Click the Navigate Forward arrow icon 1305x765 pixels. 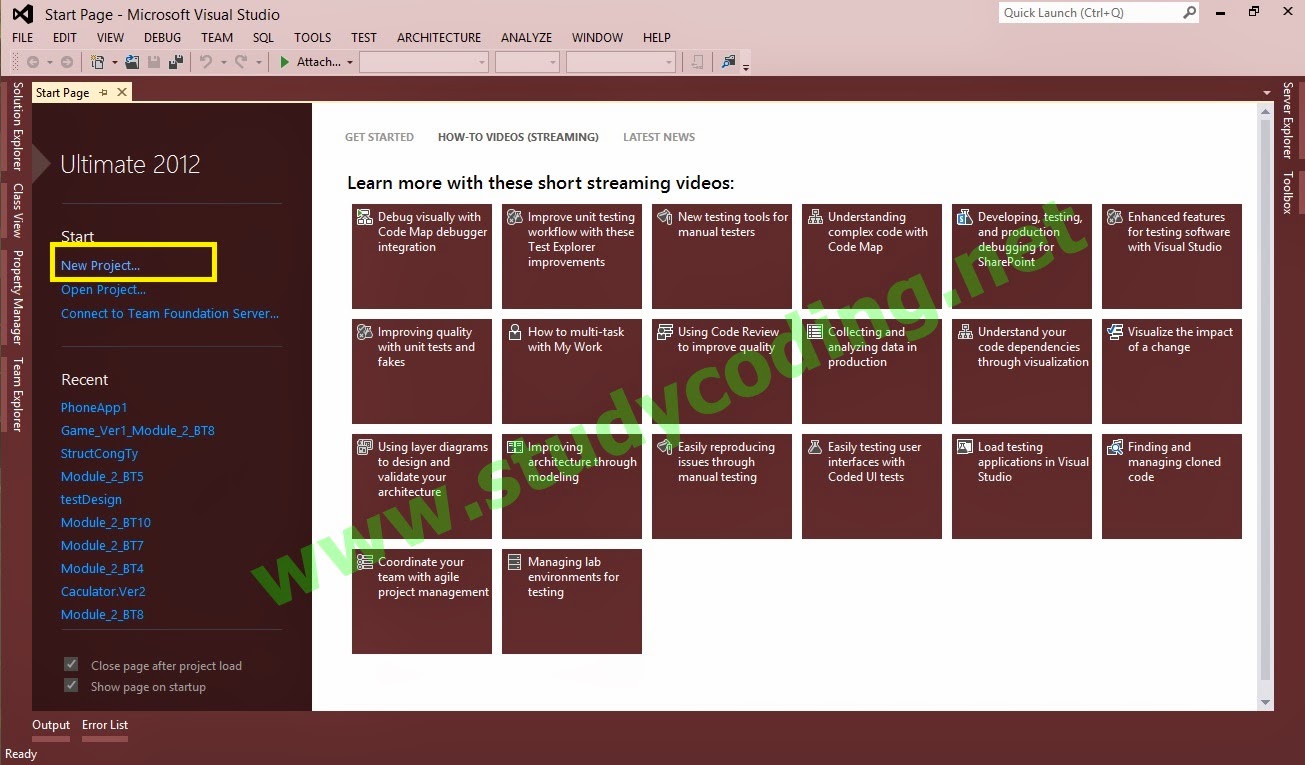(66, 62)
